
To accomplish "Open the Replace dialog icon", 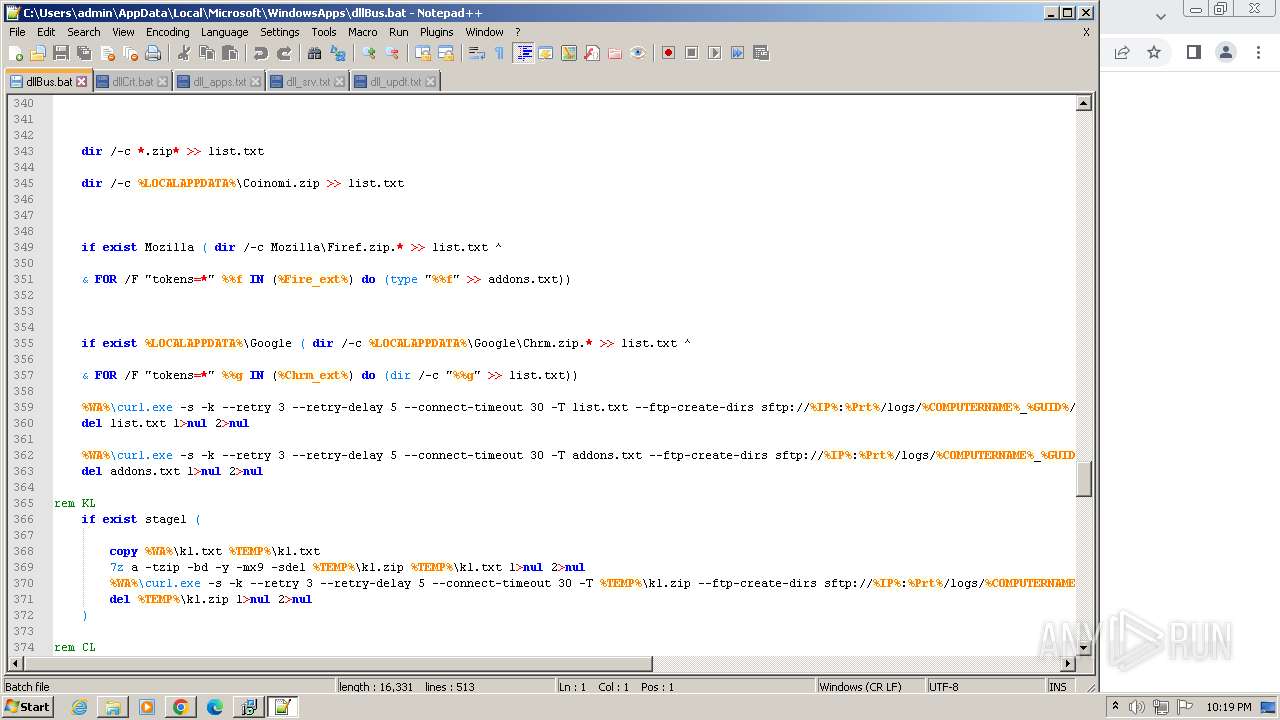I will (338, 53).
